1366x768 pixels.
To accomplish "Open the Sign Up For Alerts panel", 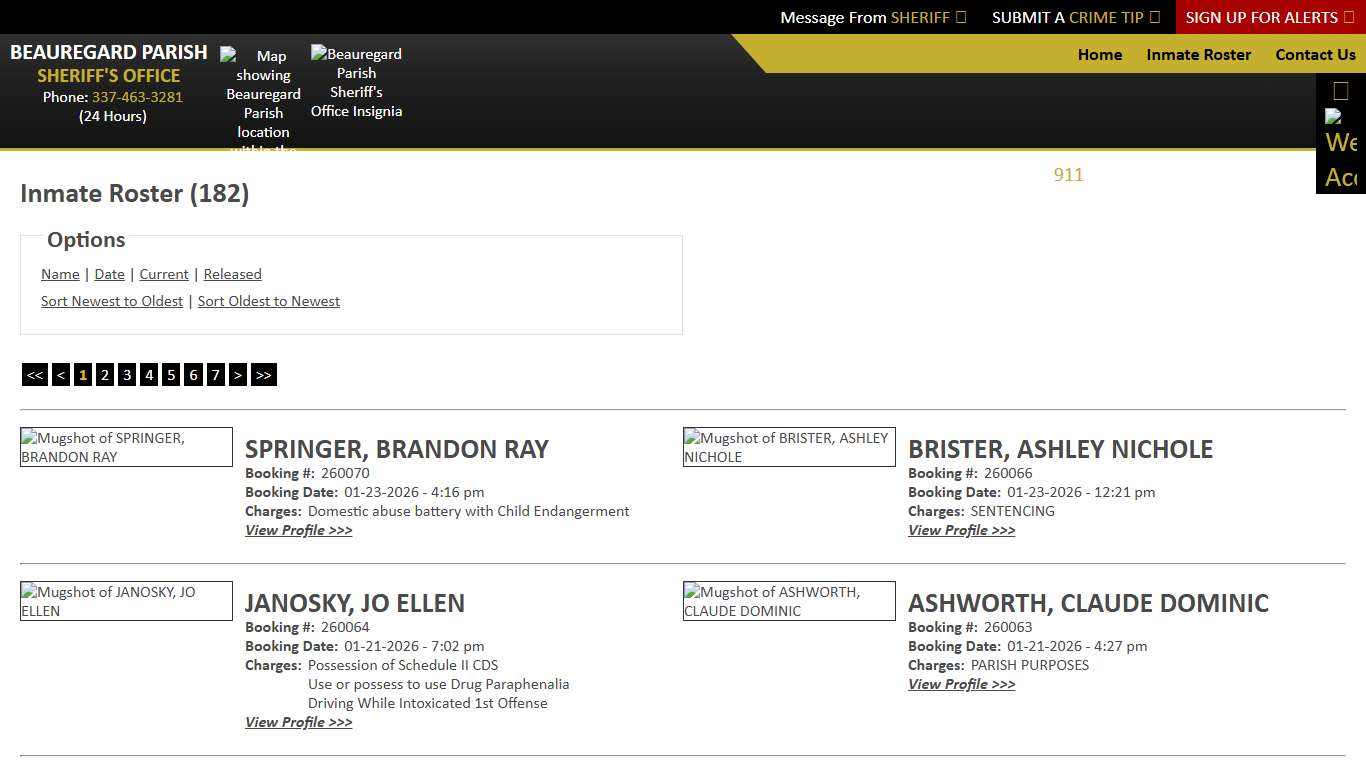I will coord(1268,17).
